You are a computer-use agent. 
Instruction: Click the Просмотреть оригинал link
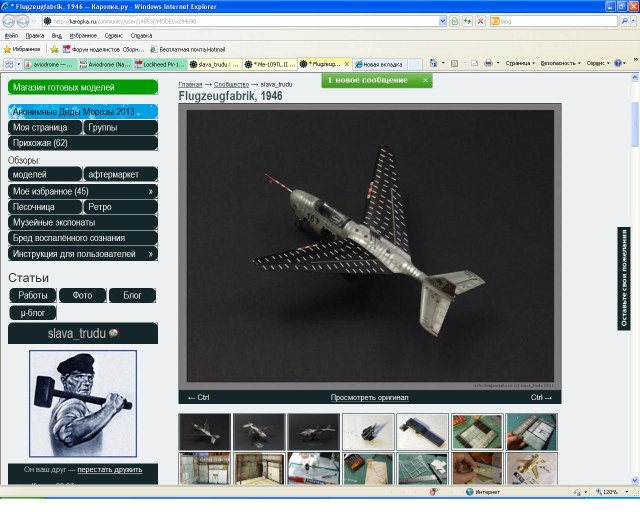click(x=369, y=398)
